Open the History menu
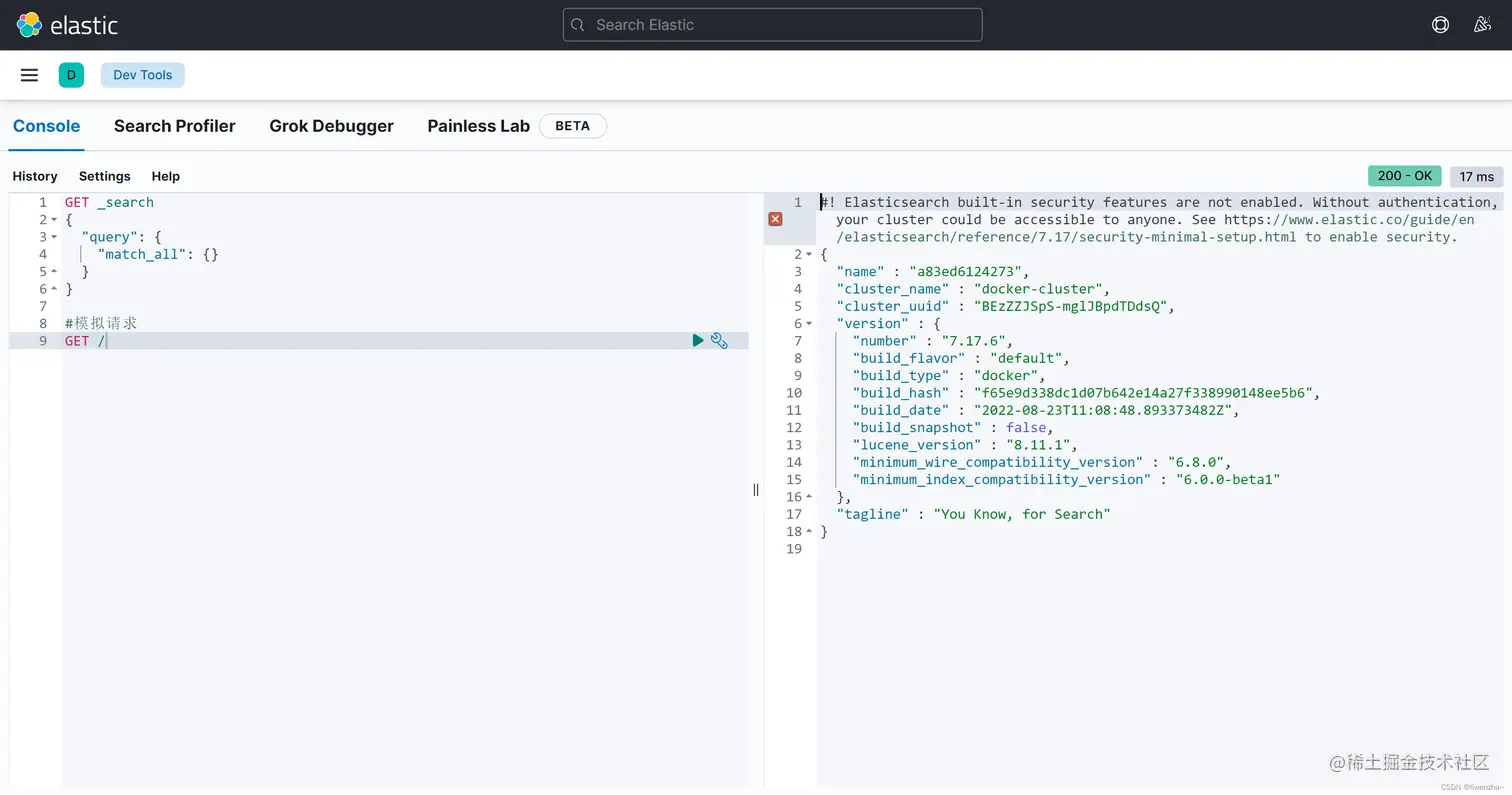The width and height of the screenshot is (1512, 795). [35, 176]
